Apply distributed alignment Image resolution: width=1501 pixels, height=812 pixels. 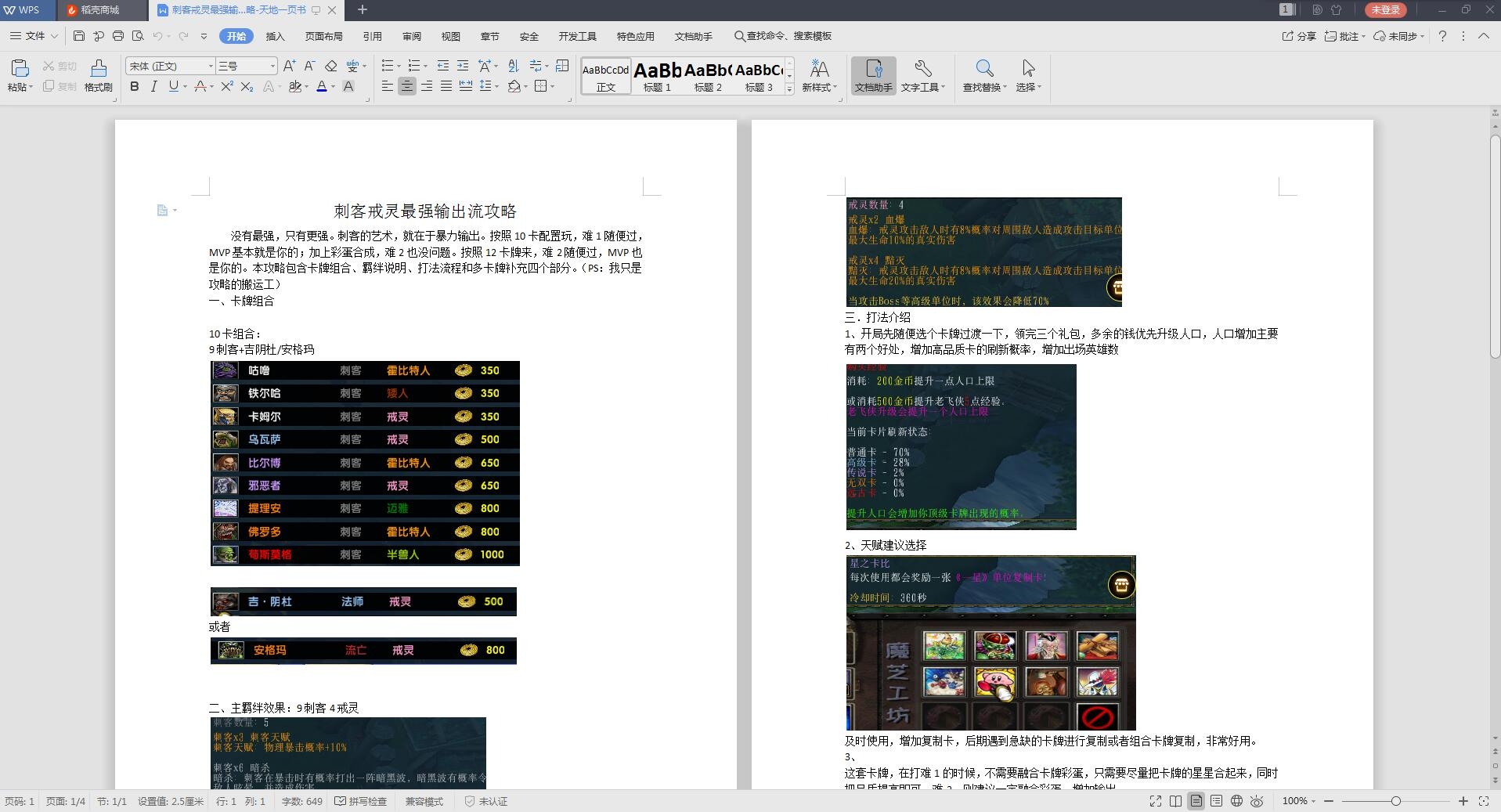(x=465, y=86)
